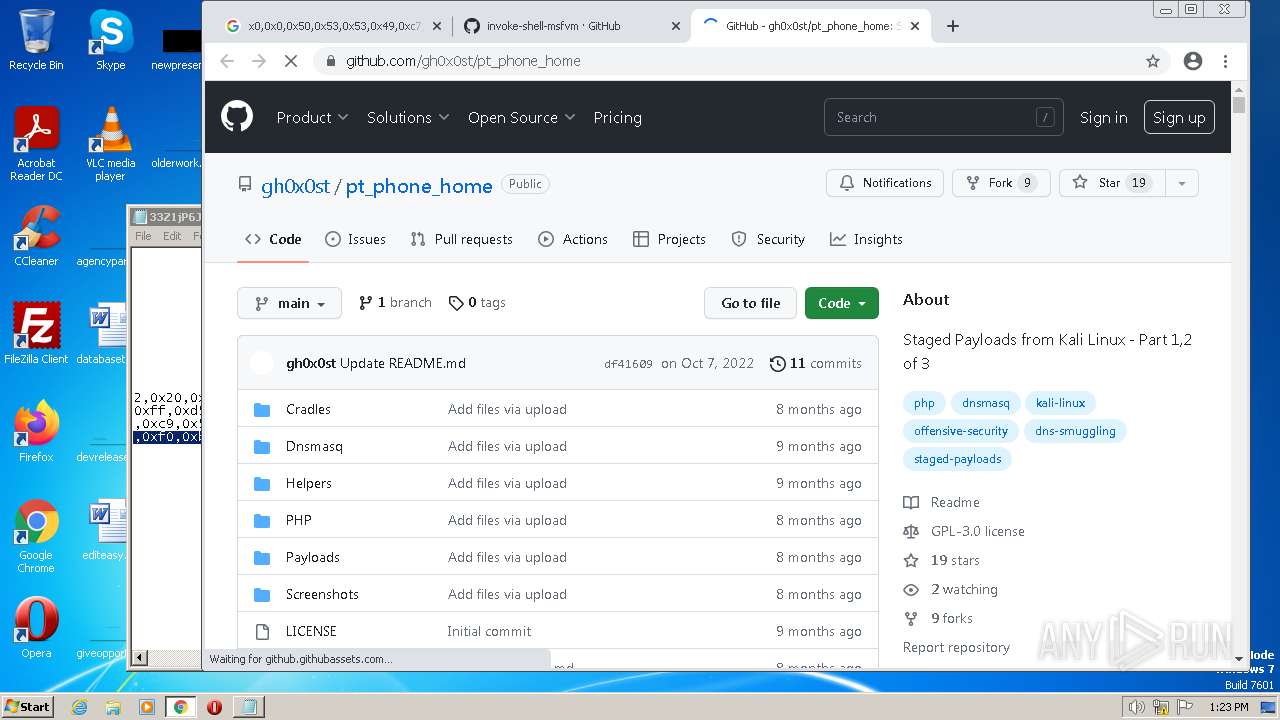Screen dimensions: 1280x720
Task: Switch to the Code tab
Action: 273,239
